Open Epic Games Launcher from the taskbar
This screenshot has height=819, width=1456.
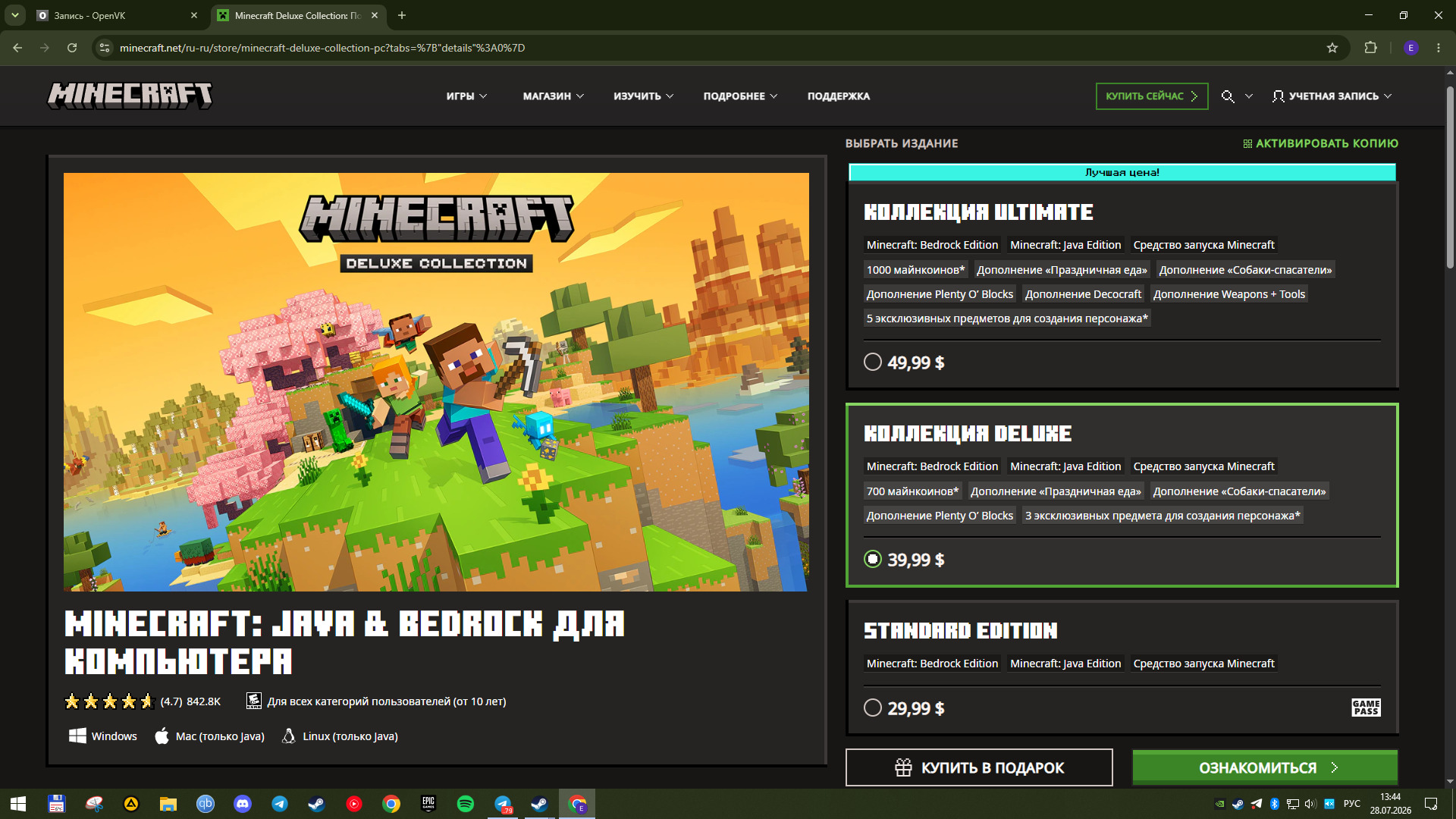pos(428,804)
